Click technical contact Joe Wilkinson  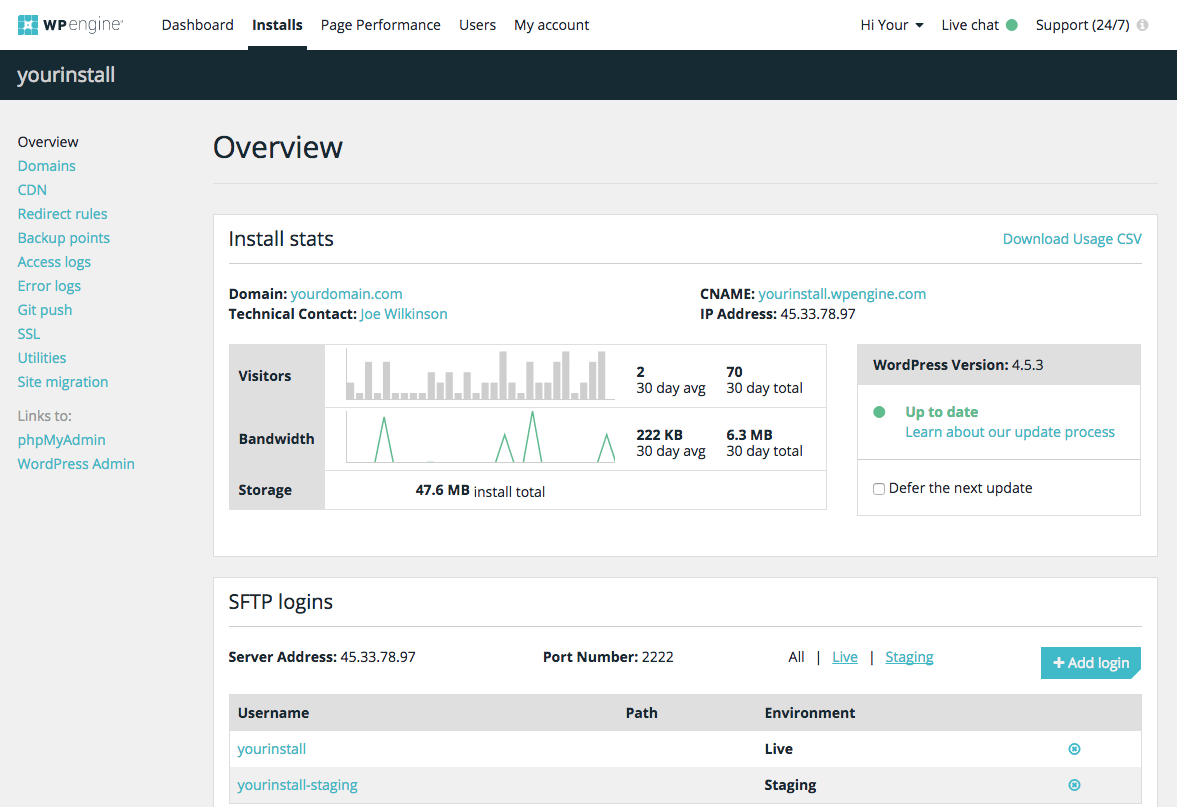pos(404,313)
